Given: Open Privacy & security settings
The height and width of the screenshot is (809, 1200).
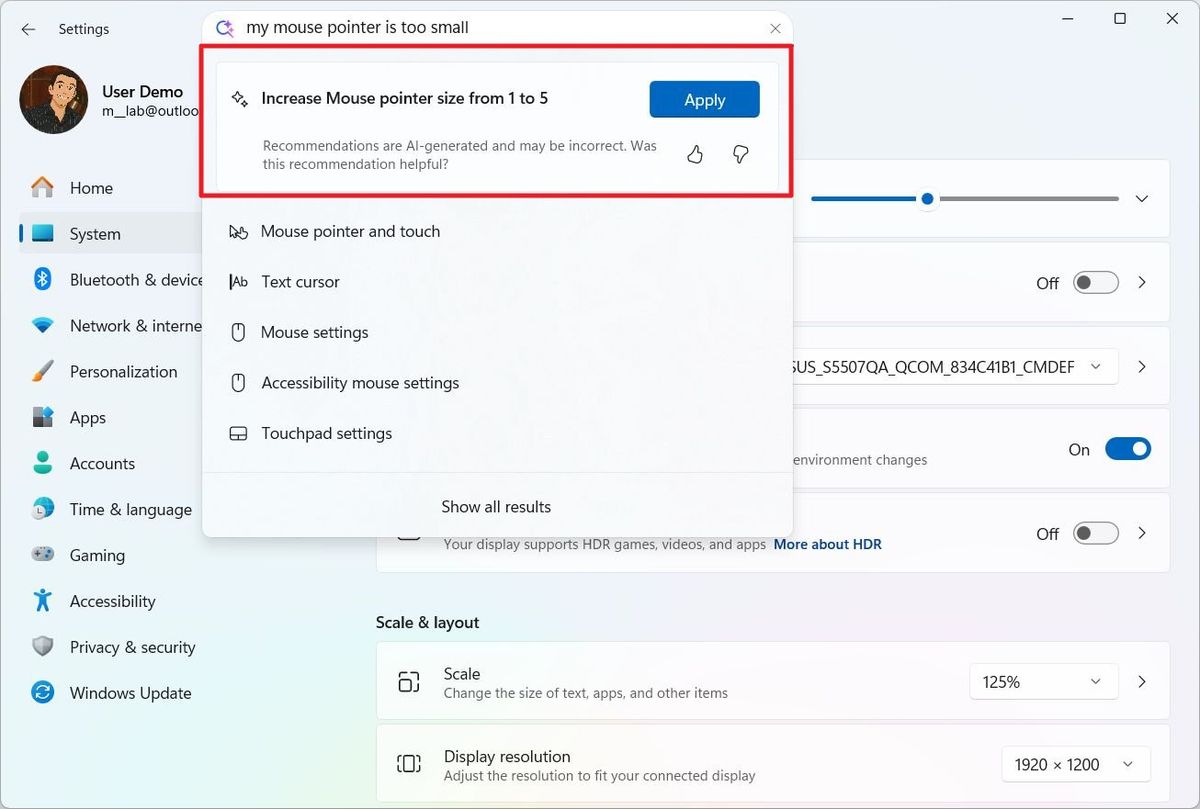Looking at the screenshot, I should pos(132,647).
